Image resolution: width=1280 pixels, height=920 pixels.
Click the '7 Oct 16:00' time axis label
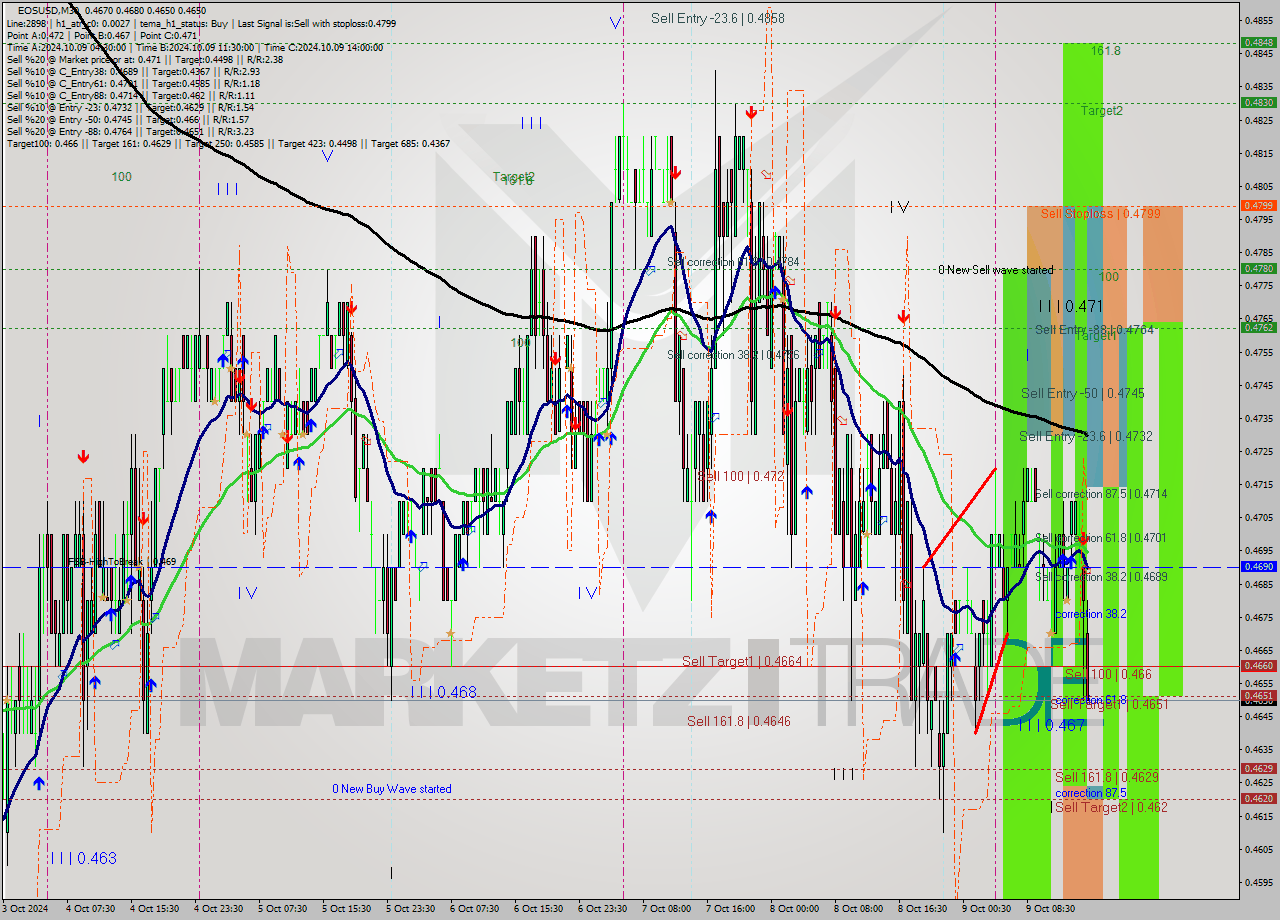(x=730, y=909)
